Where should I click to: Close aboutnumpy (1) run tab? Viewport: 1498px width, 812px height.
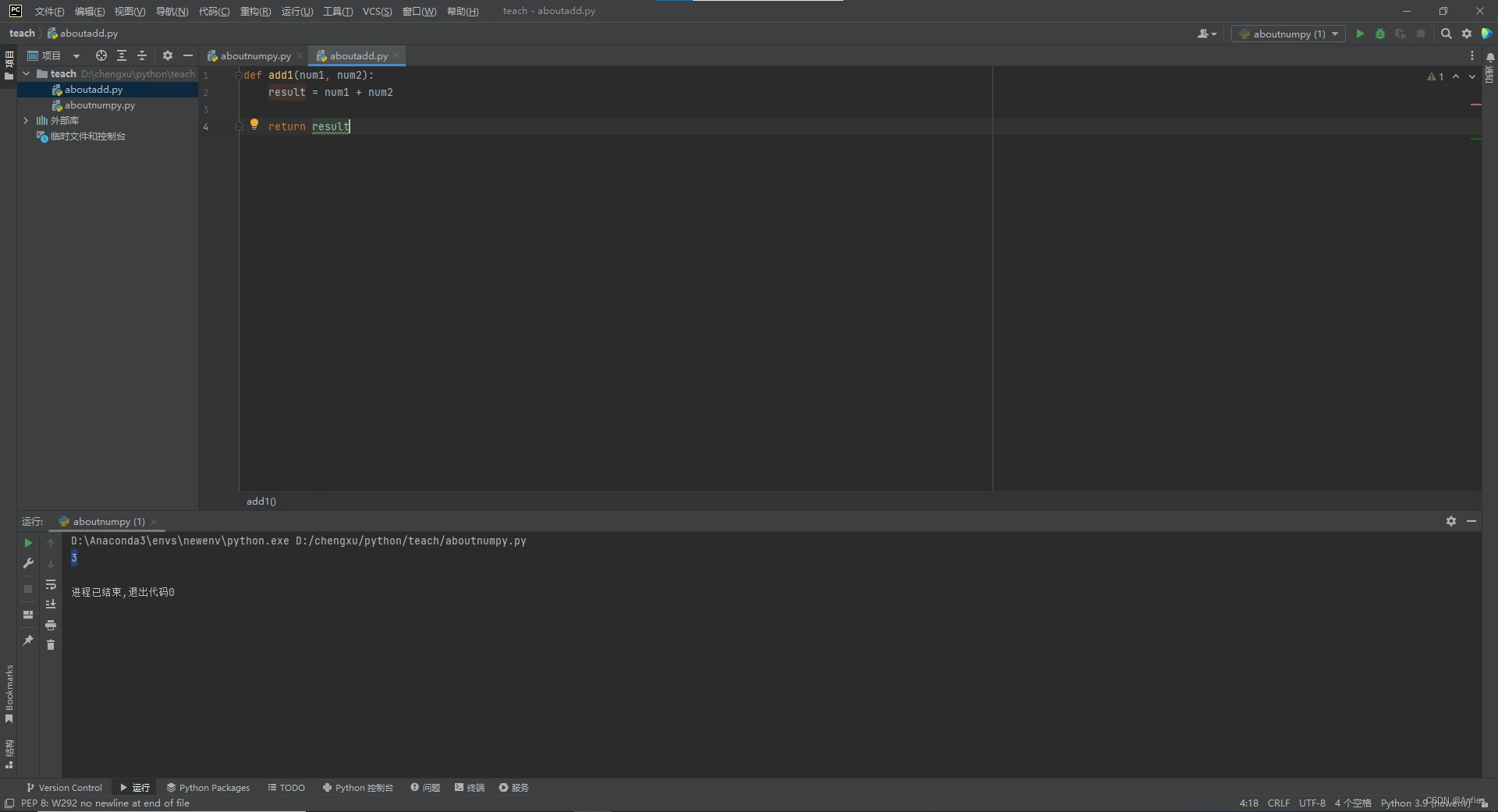154,522
